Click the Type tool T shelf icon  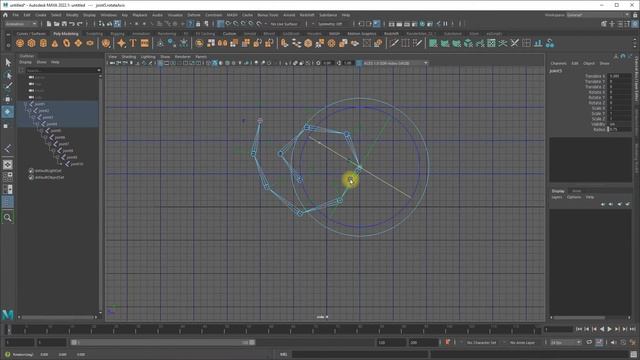[x=133, y=43]
